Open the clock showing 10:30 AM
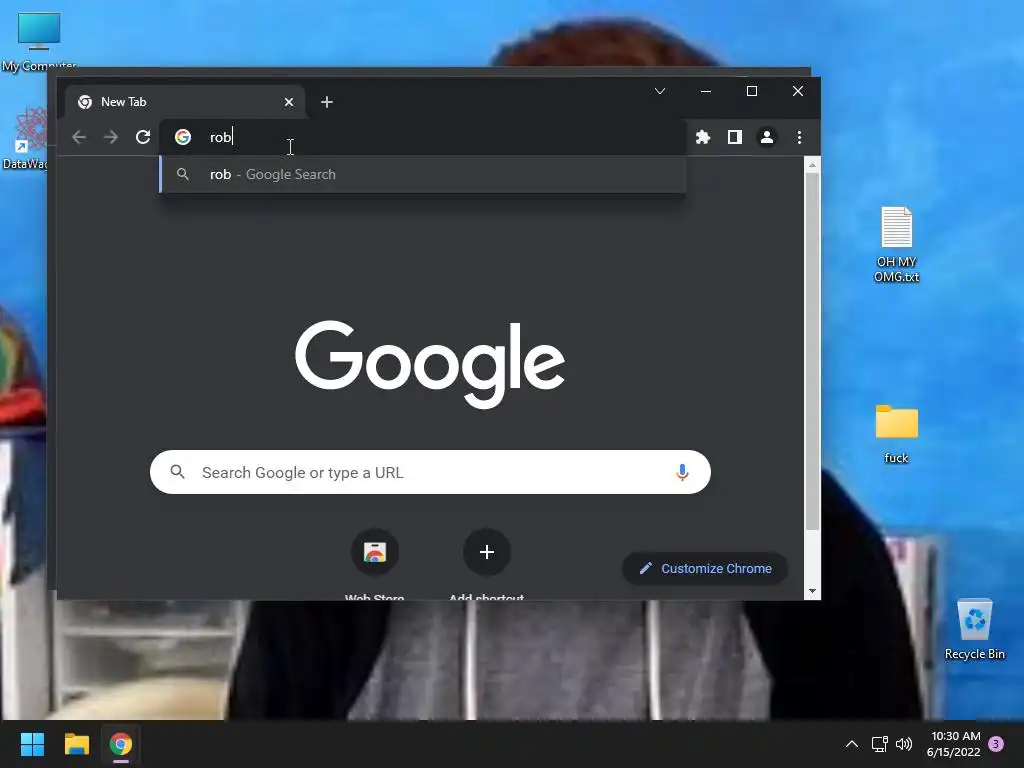 [x=953, y=744]
